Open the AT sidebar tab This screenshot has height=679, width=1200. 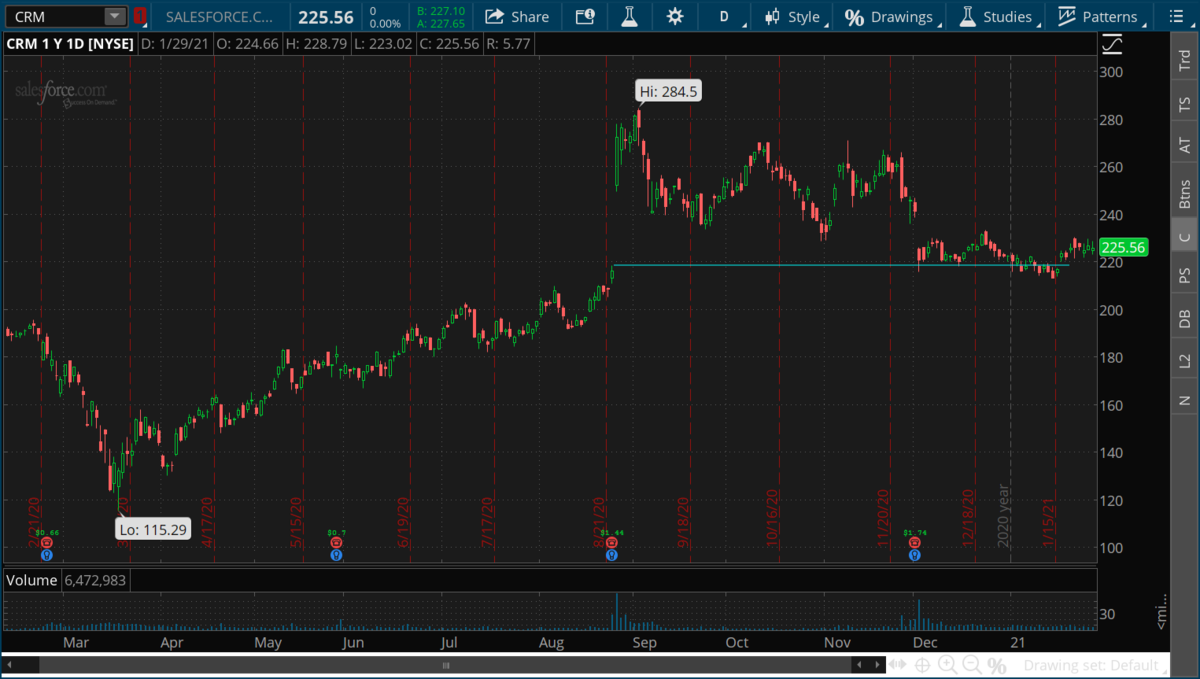coord(1185,146)
